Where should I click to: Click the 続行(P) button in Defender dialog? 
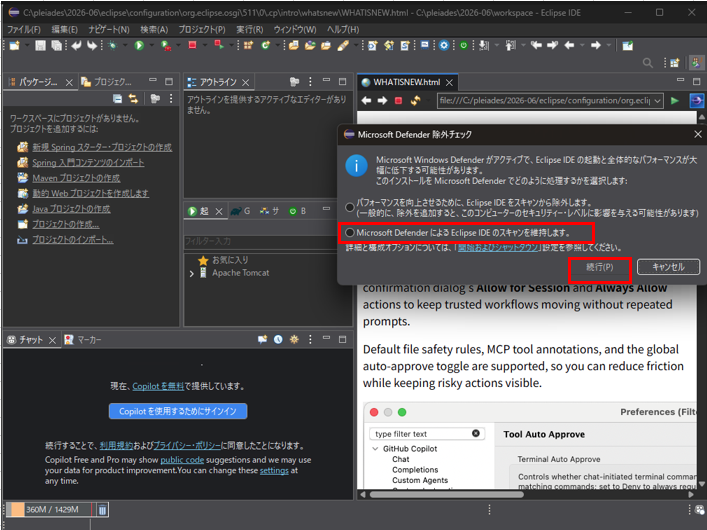pos(600,267)
